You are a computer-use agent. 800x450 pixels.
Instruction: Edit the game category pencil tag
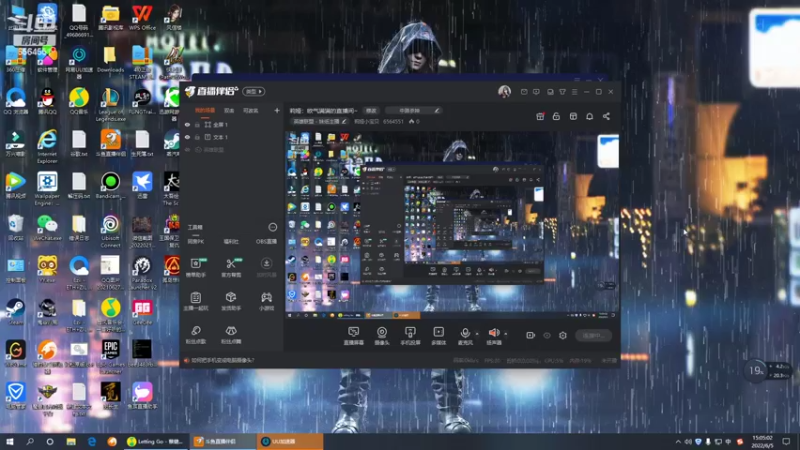coord(319,121)
